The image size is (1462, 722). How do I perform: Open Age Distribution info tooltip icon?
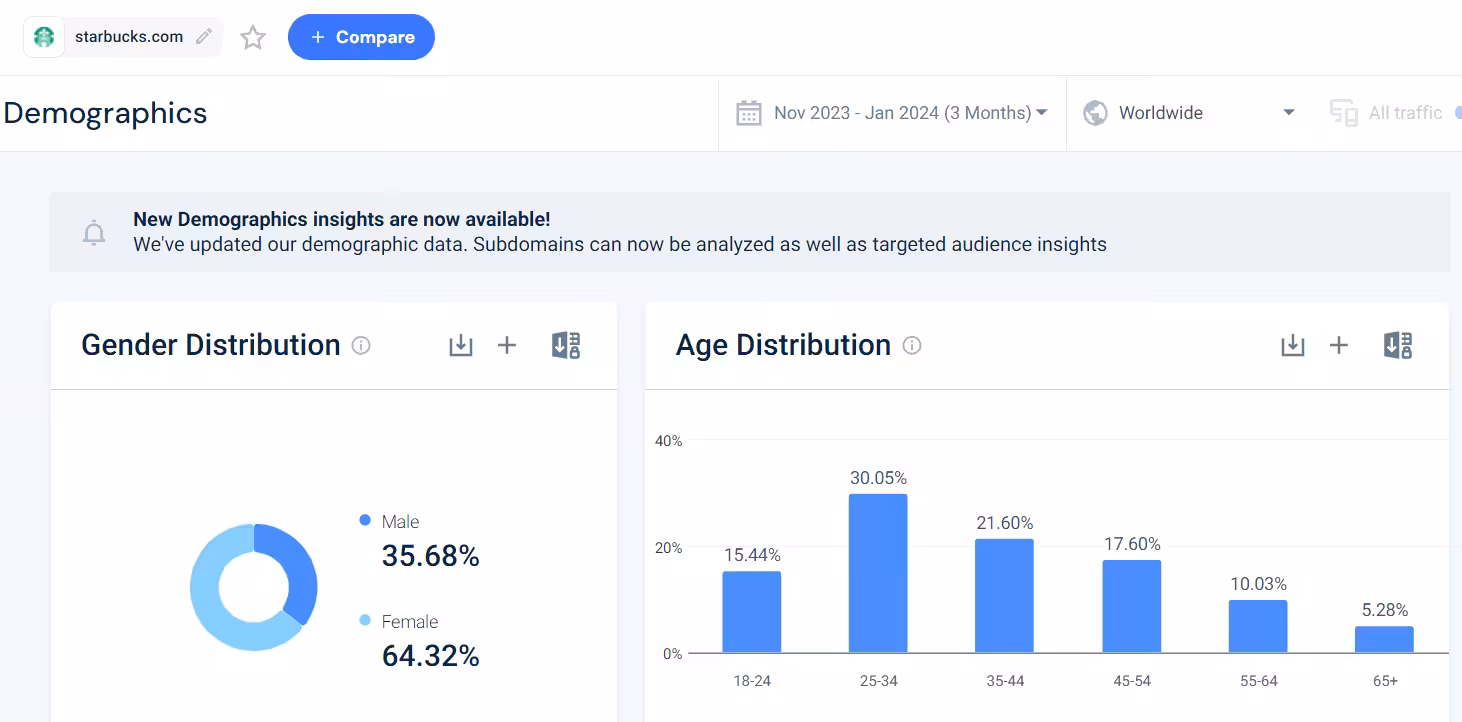pos(911,345)
